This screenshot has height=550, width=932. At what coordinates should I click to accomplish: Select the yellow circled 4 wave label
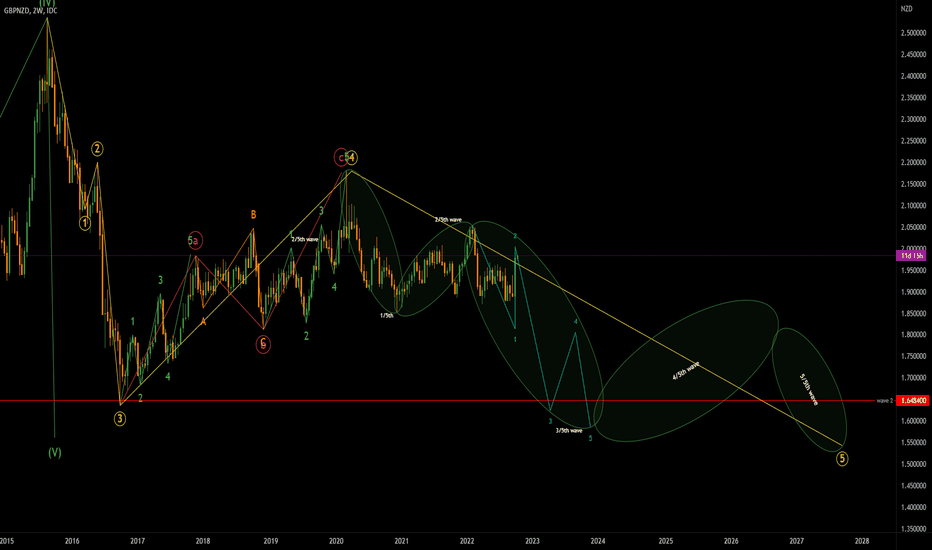(352, 158)
